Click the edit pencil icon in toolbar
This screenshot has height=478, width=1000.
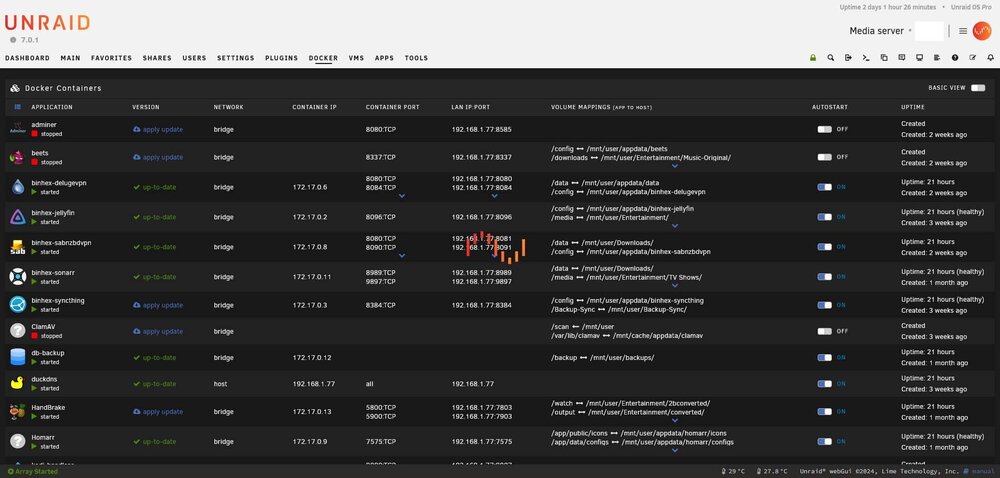(973, 57)
